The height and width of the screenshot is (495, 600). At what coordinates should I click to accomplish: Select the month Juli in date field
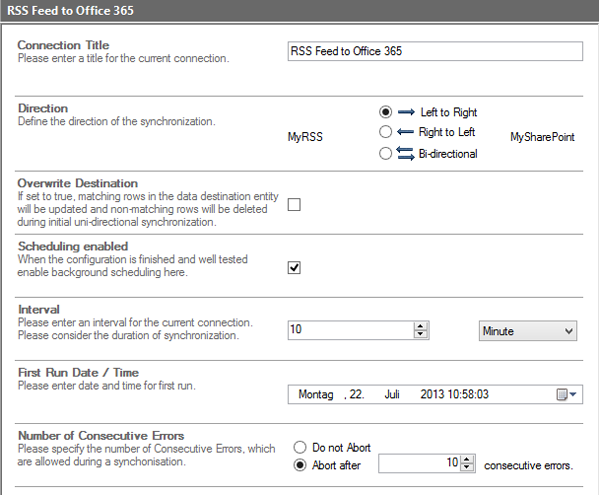(x=394, y=394)
